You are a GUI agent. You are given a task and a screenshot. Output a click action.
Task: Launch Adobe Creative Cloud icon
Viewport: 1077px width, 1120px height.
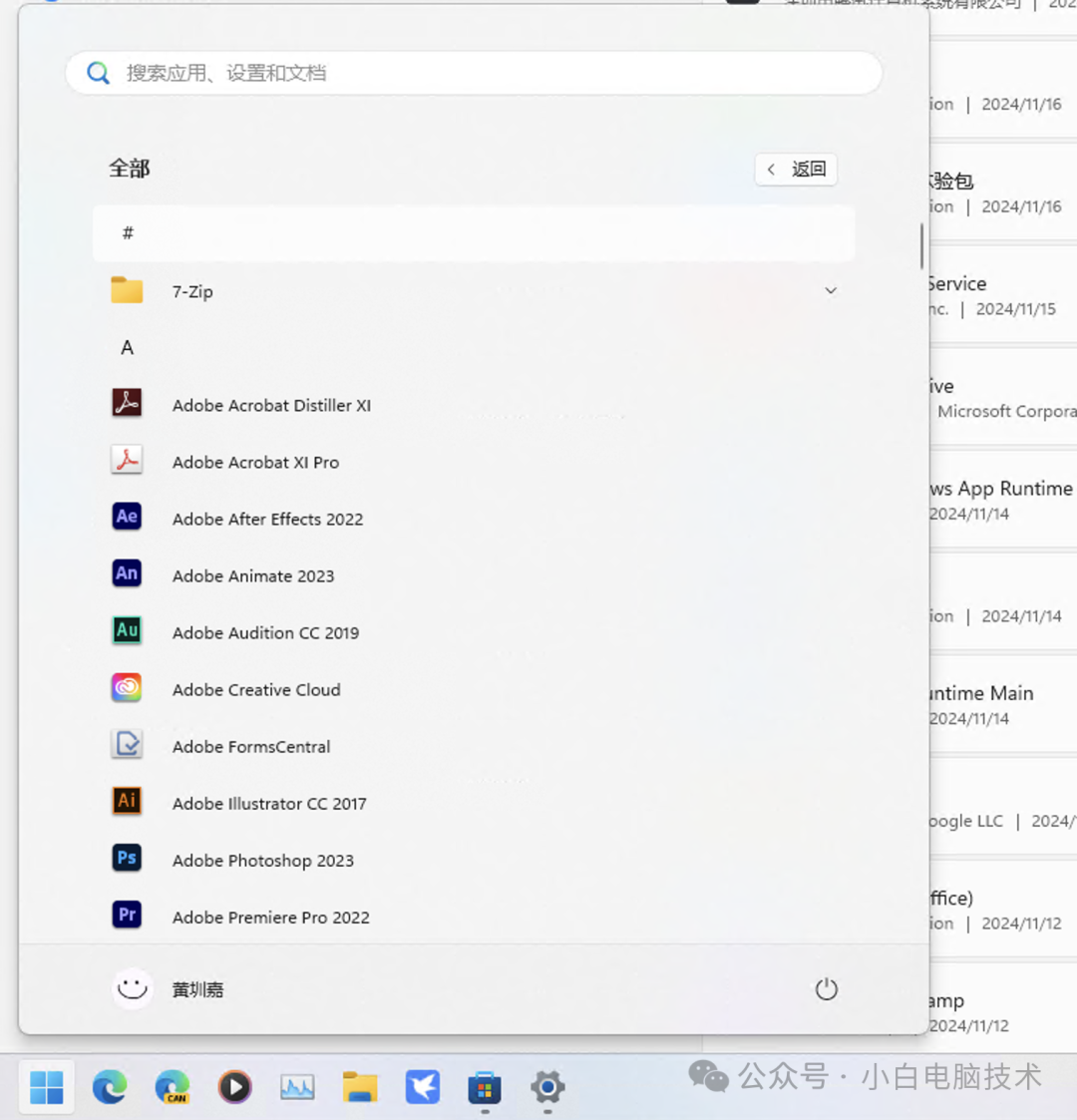127,688
